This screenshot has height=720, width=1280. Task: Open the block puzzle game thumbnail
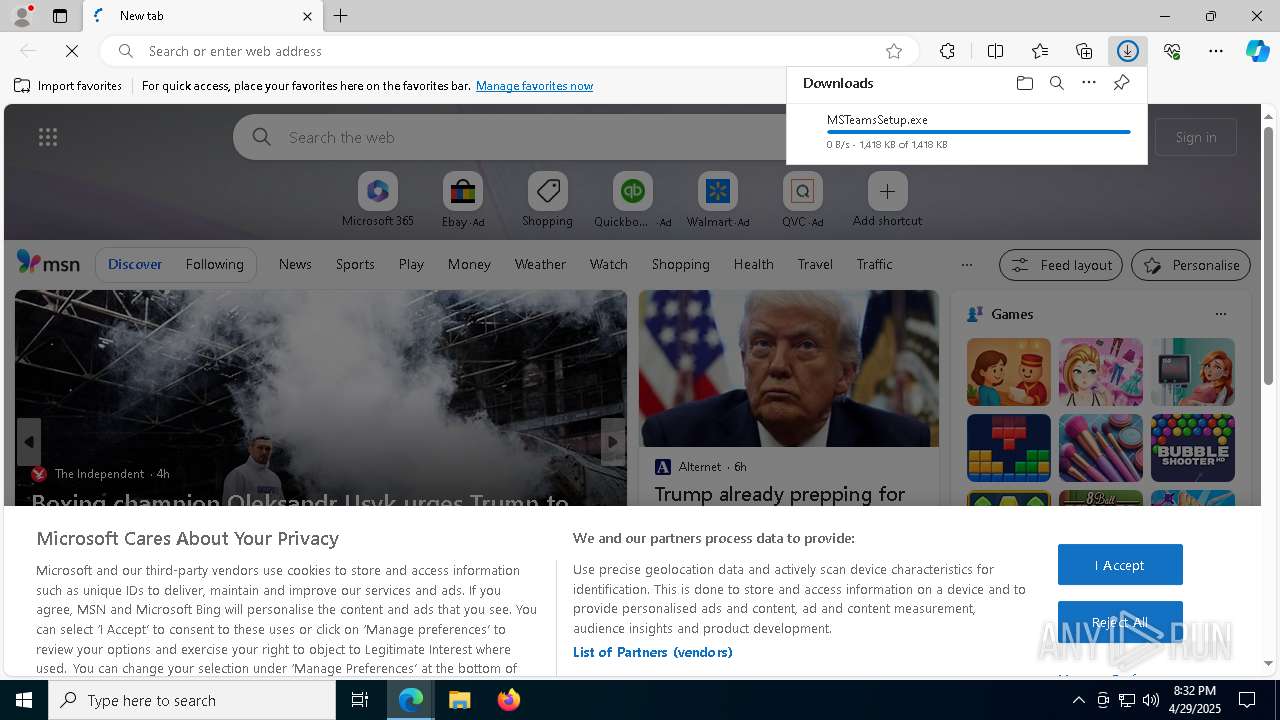point(1009,448)
